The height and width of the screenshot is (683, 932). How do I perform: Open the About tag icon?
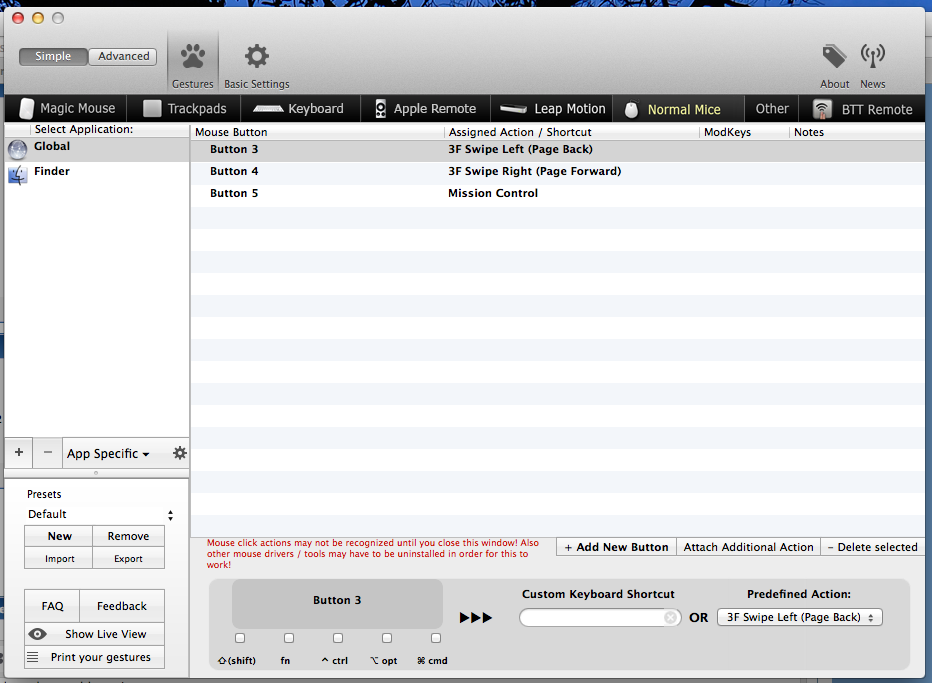point(834,56)
